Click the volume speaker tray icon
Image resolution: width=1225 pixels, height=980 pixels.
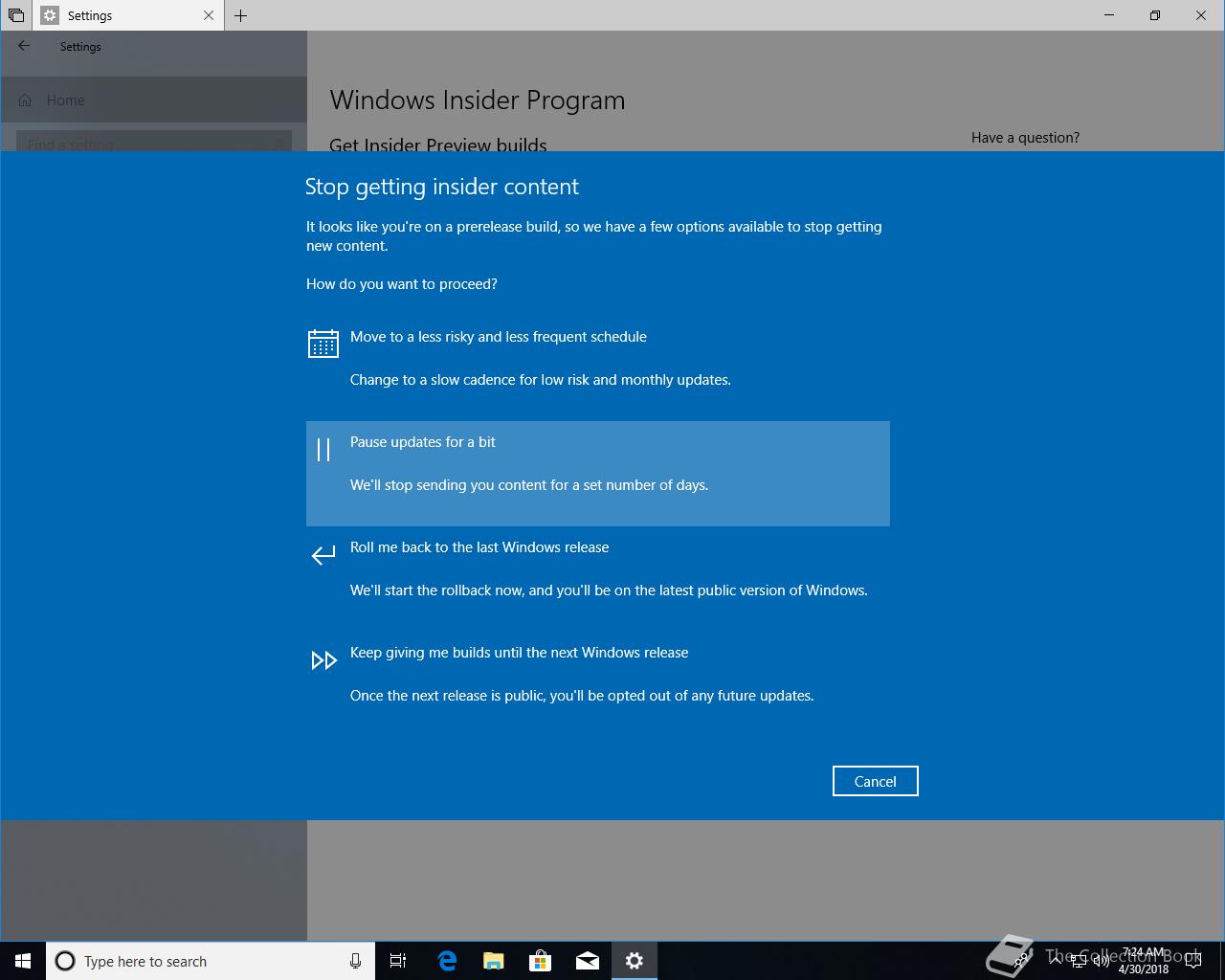coord(1102,961)
